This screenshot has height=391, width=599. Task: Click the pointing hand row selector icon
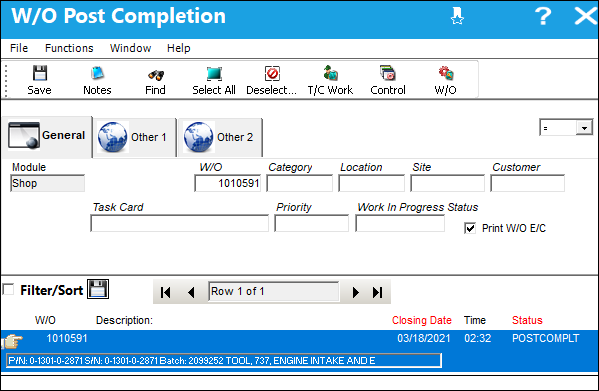click(x=12, y=341)
